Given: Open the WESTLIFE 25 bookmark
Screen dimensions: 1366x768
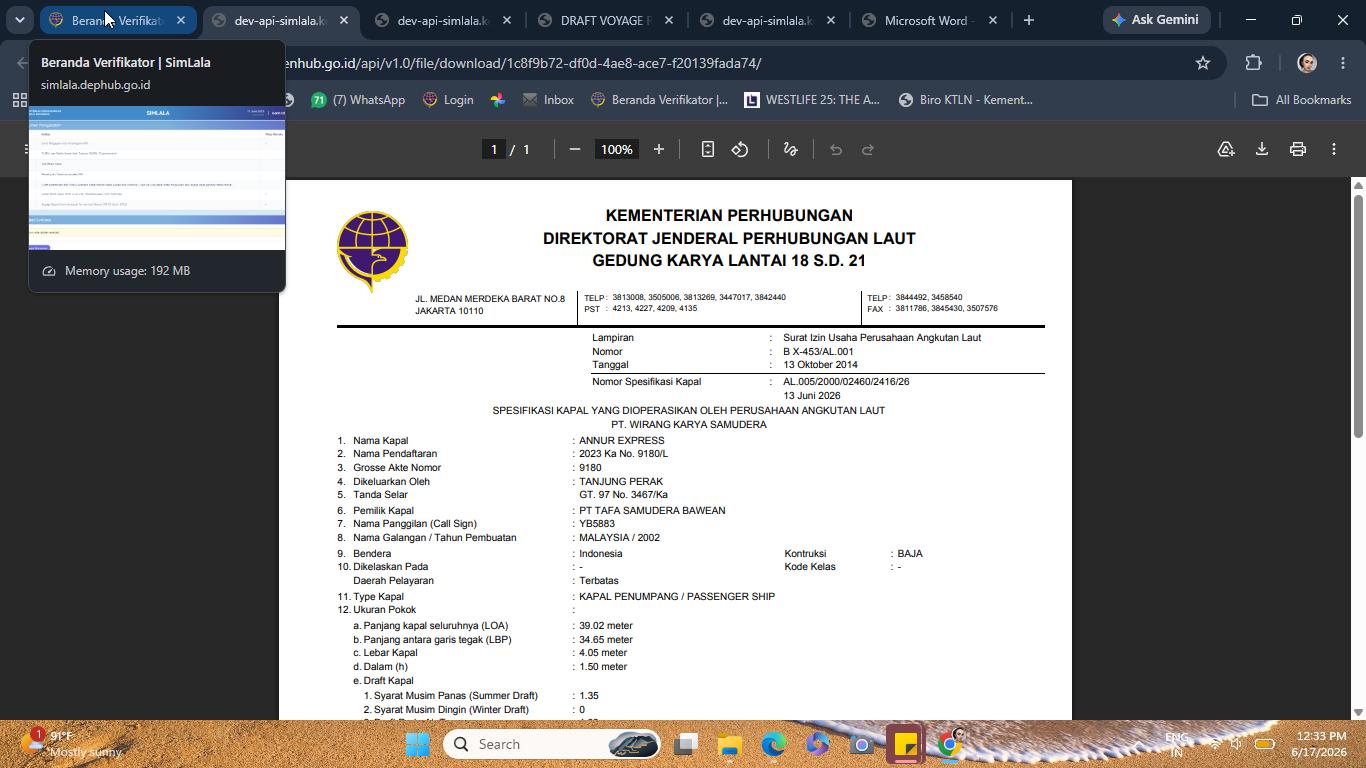Looking at the screenshot, I should coord(812,100).
